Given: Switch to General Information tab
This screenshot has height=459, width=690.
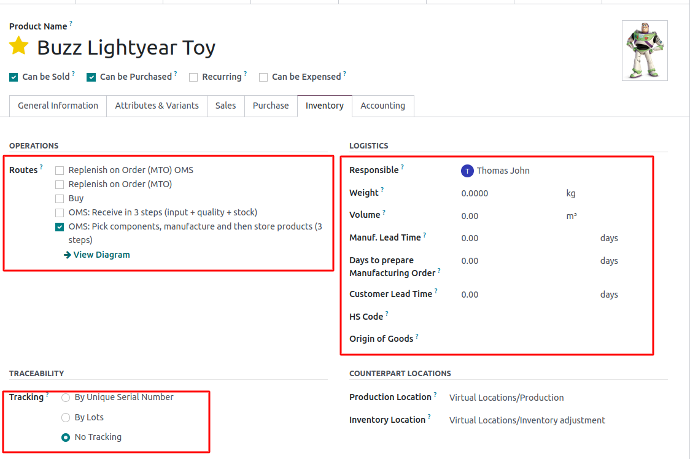Looking at the screenshot, I should (x=58, y=106).
